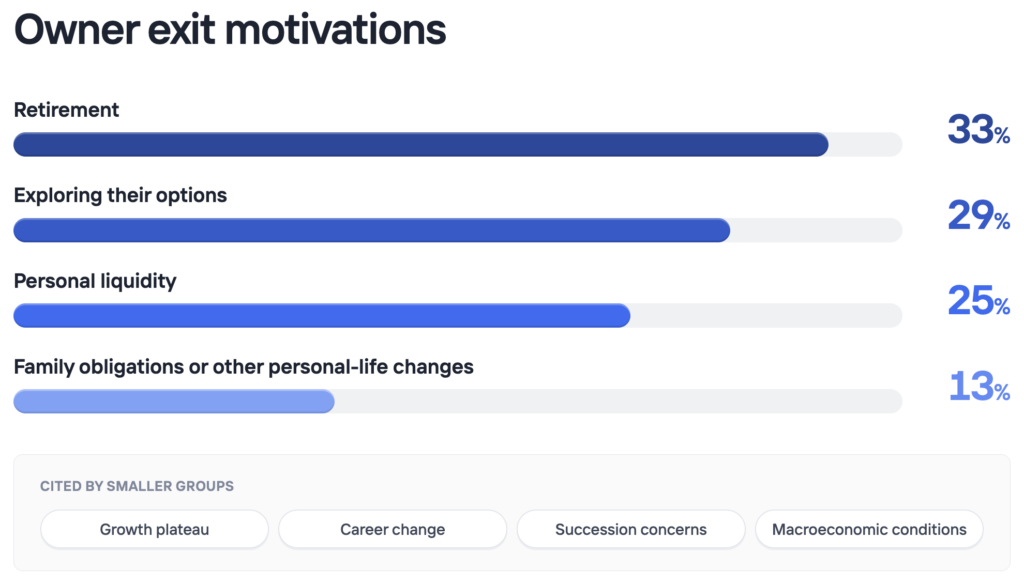Click the Retirement label
1024x585 pixels.
point(66,110)
